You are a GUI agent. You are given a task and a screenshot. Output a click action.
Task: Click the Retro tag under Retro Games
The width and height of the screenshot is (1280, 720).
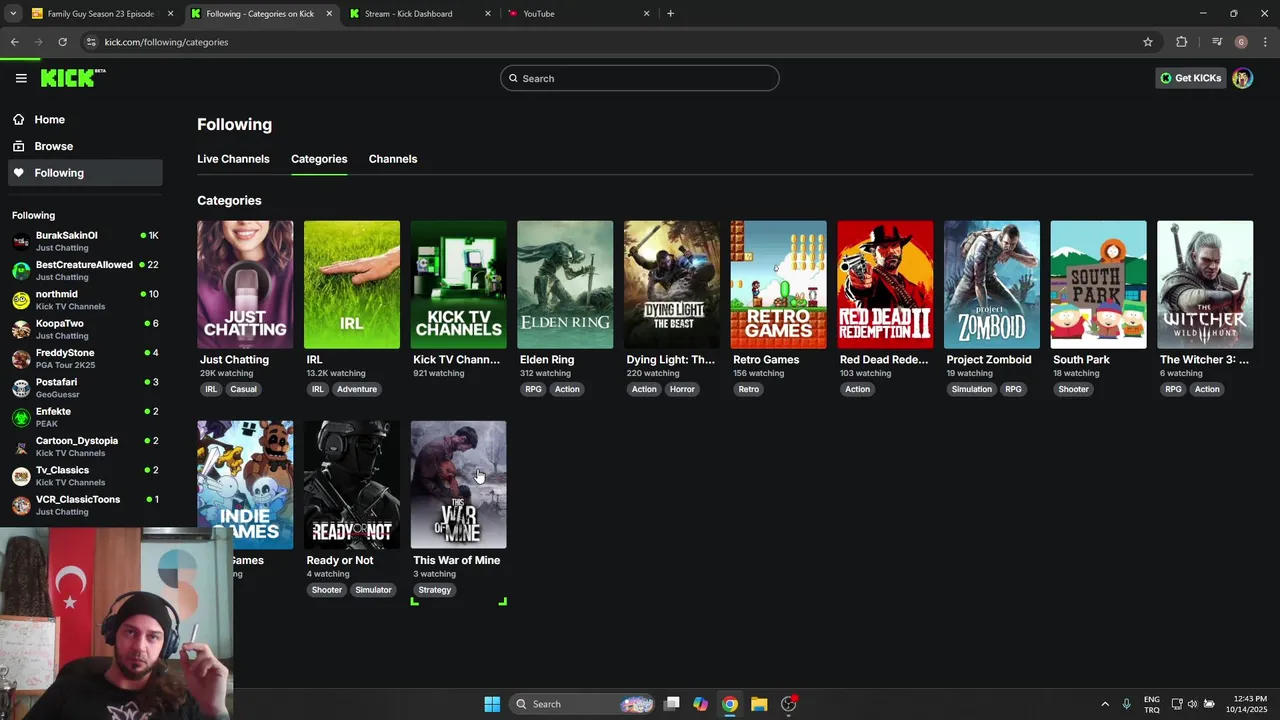pyautogui.click(x=748, y=389)
